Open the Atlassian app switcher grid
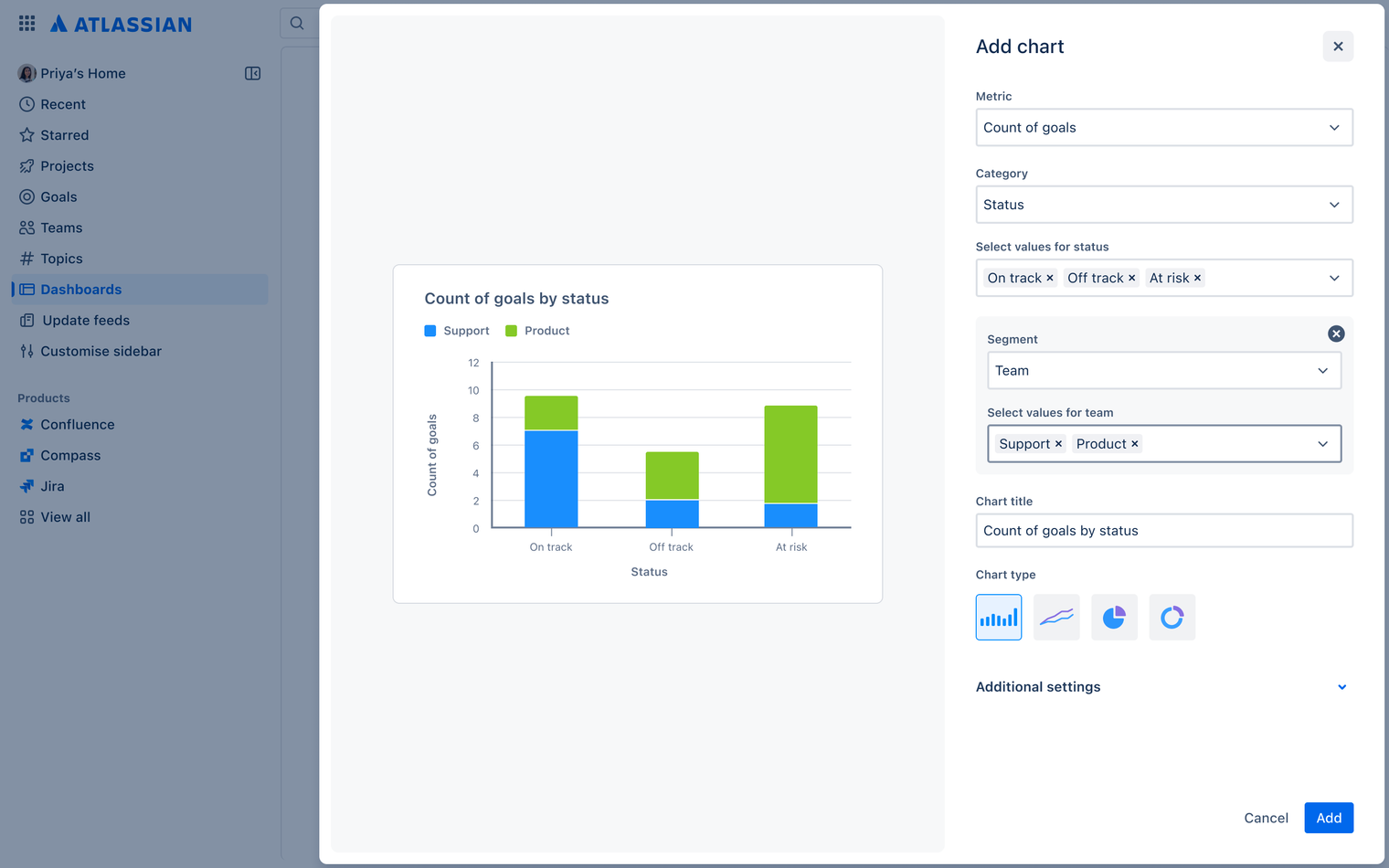The height and width of the screenshot is (868, 1389). (27, 23)
